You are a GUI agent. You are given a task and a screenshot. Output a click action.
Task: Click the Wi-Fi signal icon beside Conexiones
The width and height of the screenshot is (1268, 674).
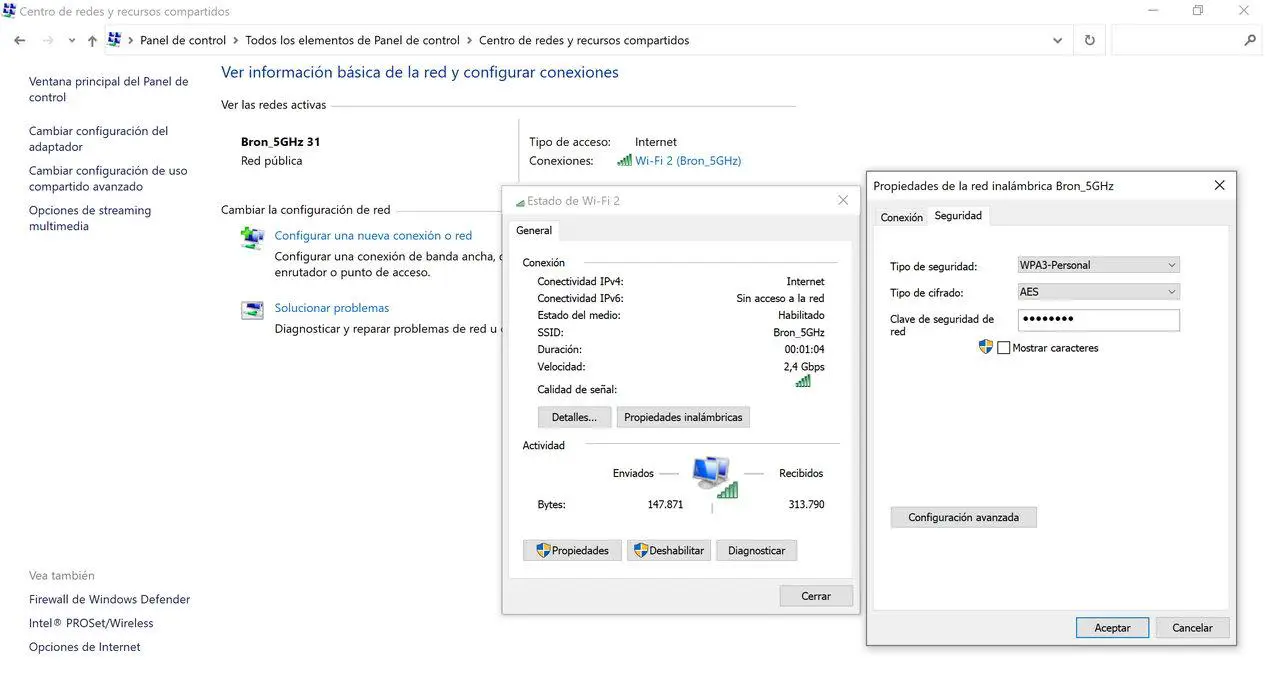(624, 161)
